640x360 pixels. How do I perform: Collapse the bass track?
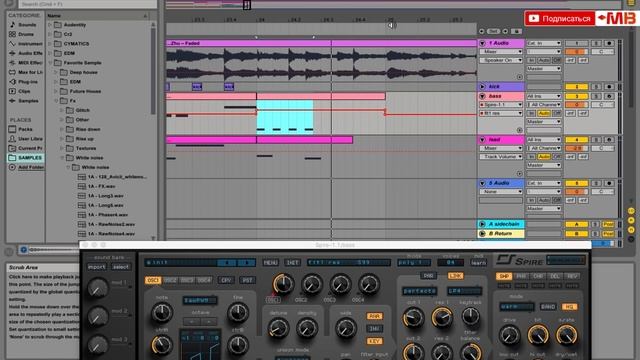click(482, 96)
